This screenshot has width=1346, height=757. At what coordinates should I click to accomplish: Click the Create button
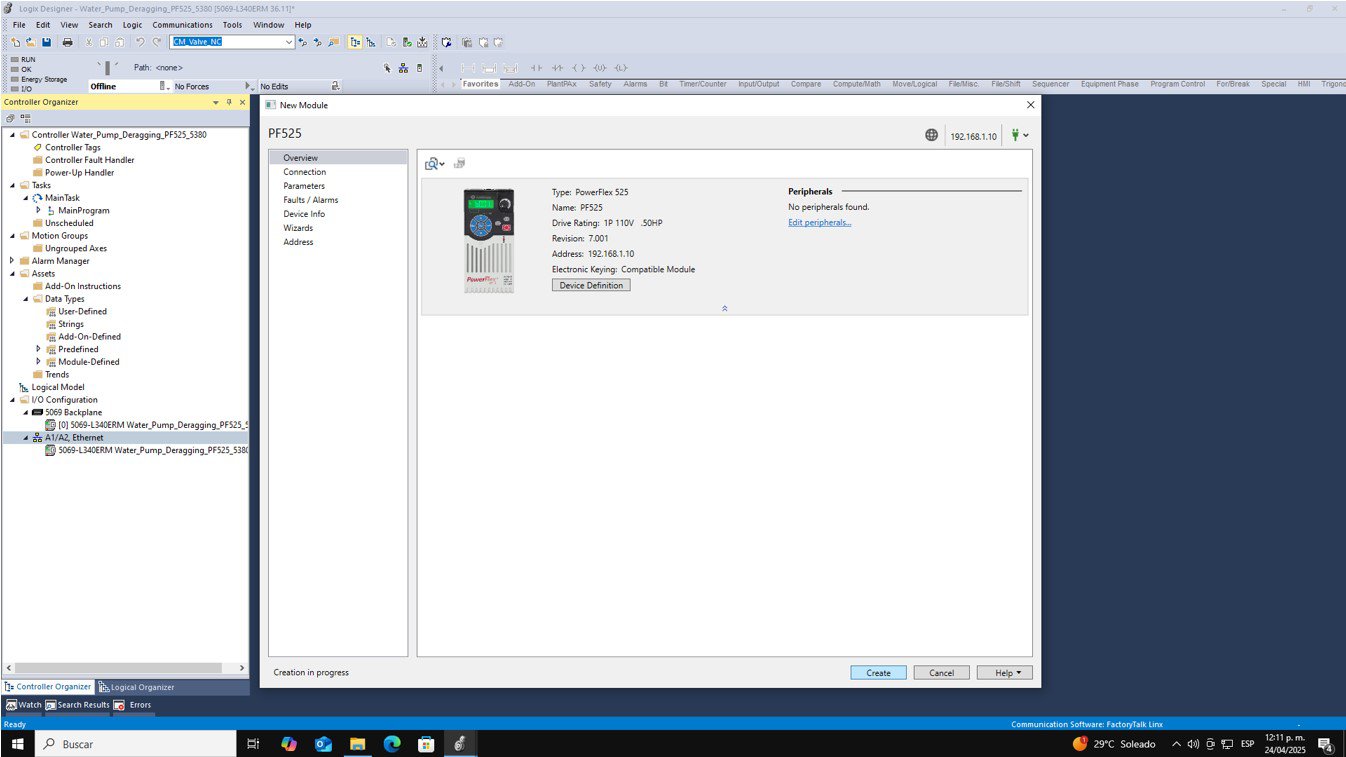pyautogui.click(x=878, y=673)
